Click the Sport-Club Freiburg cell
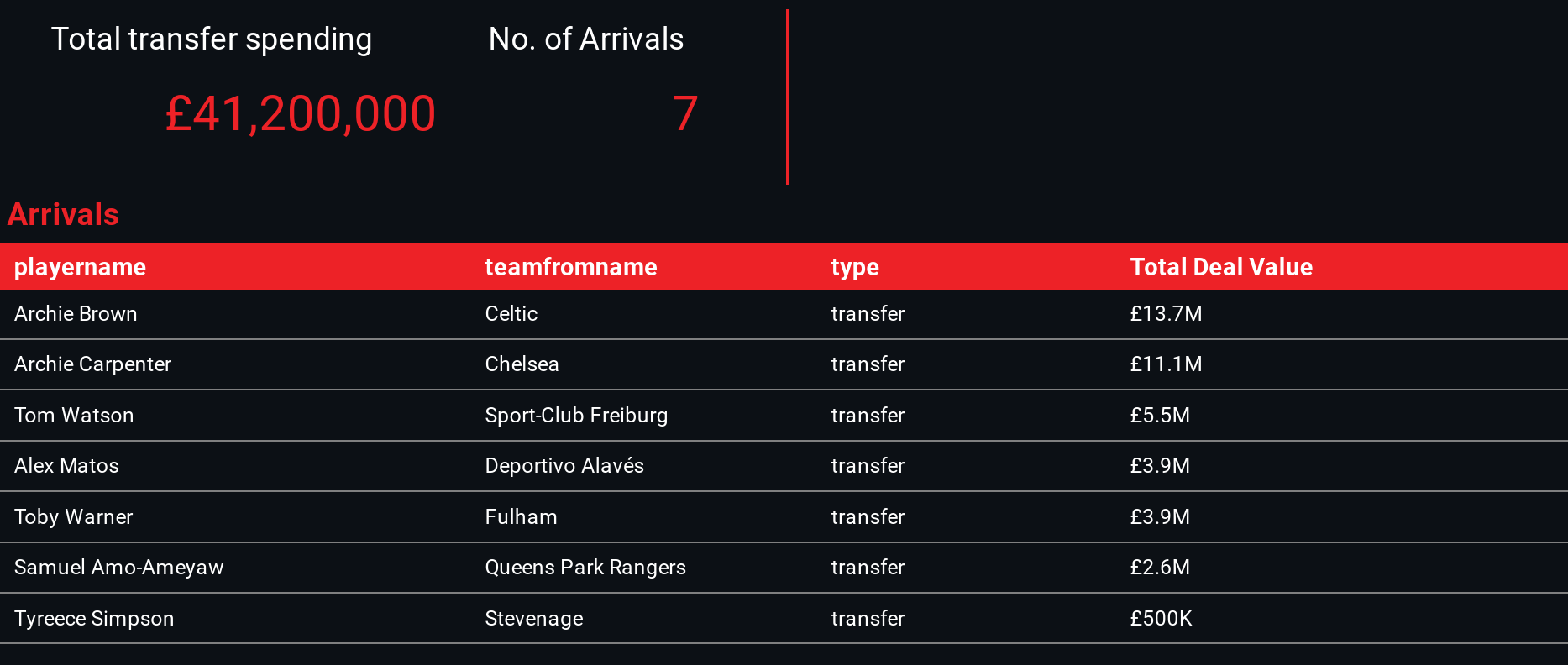 (576, 416)
